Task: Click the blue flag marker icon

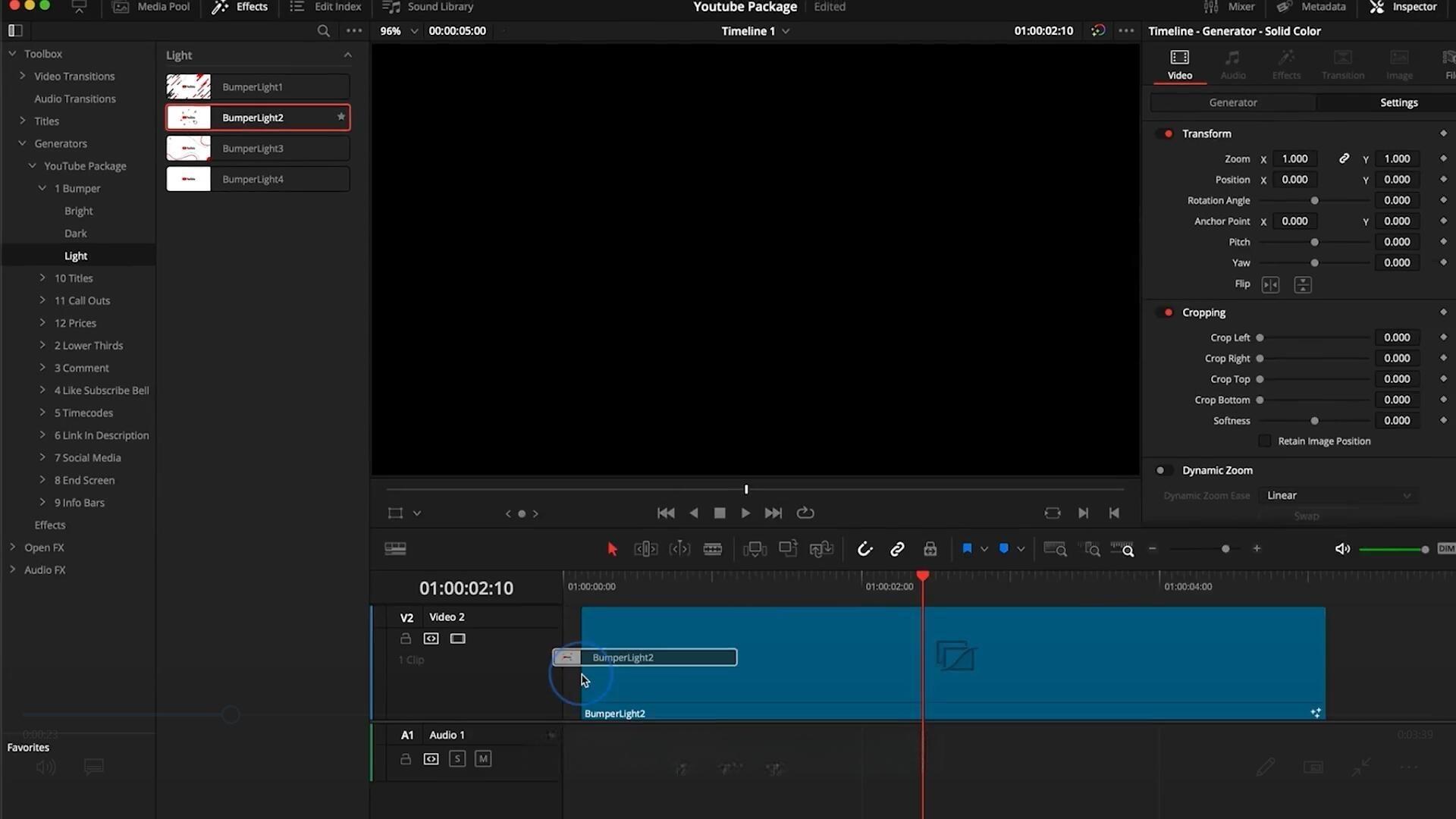Action: tap(967, 548)
